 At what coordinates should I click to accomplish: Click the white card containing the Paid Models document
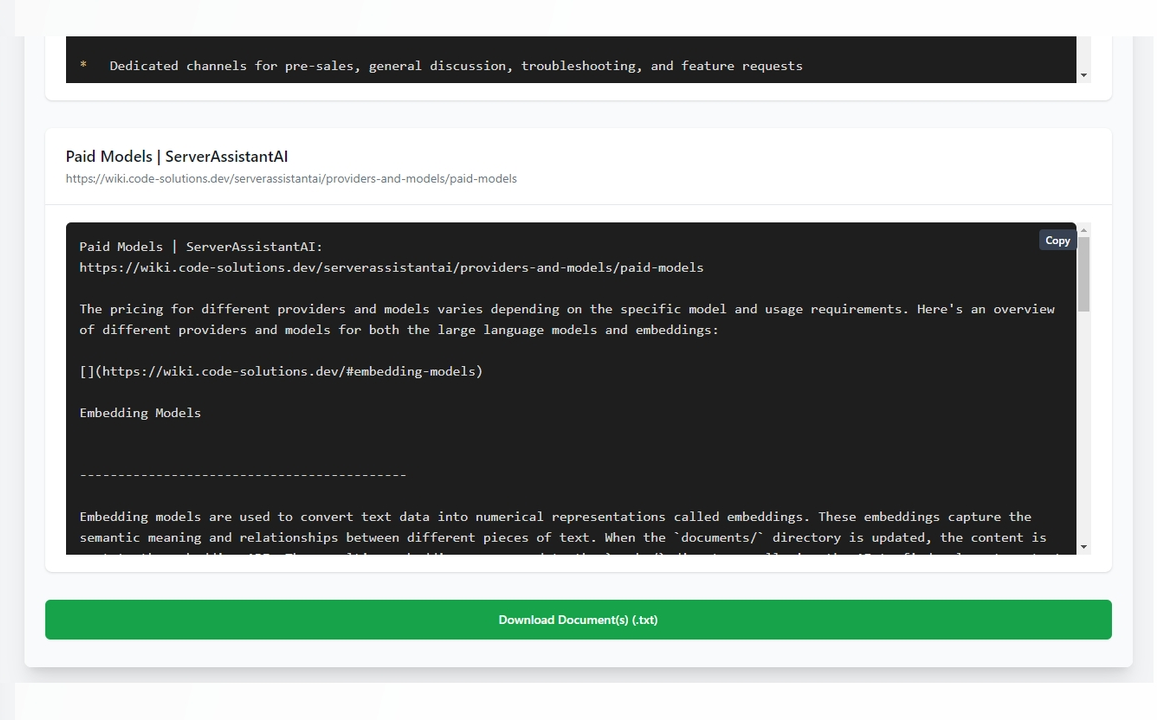578,165
